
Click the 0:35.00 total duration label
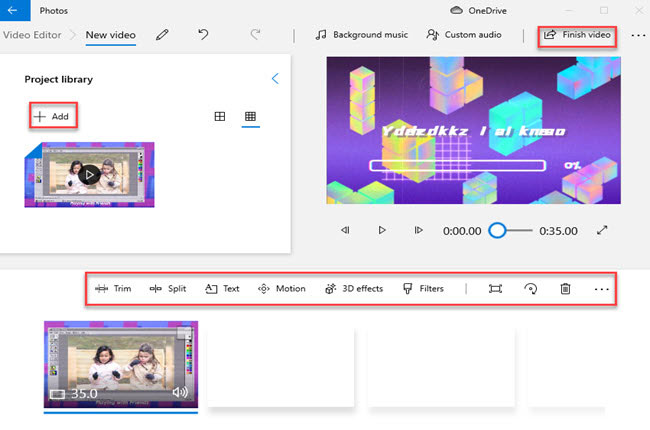coord(558,231)
